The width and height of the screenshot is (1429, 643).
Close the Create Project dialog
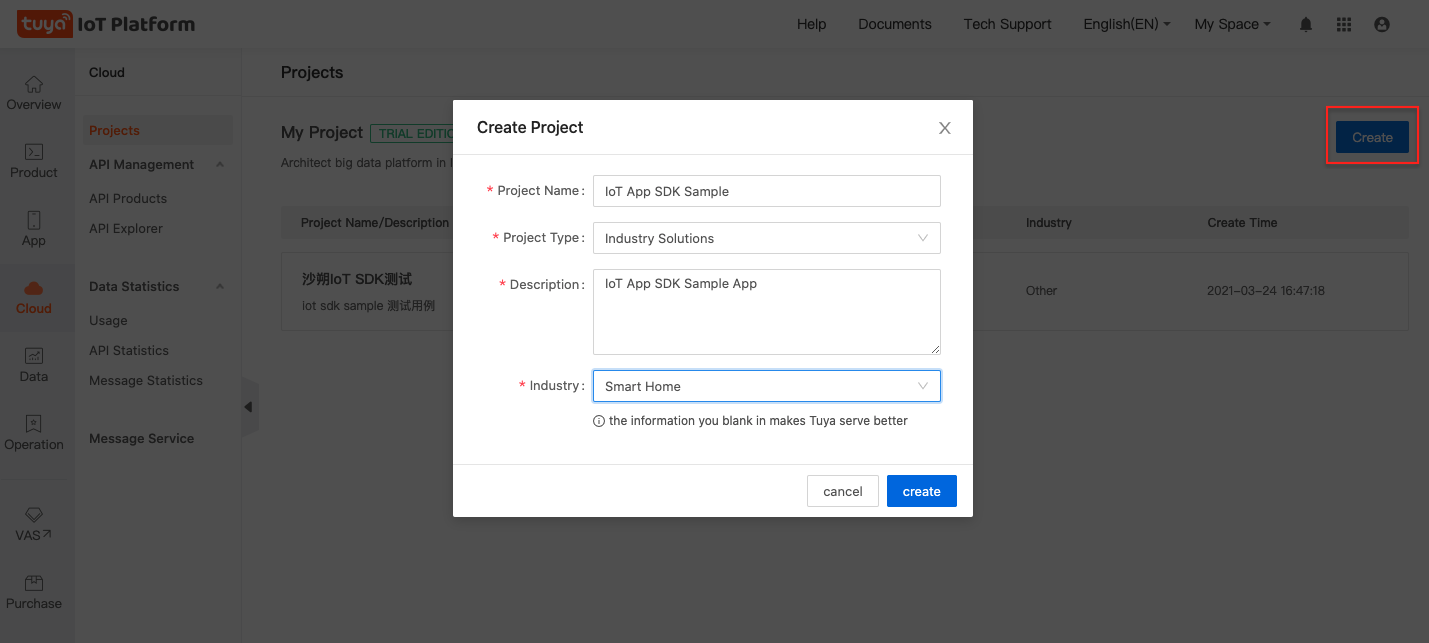pyautogui.click(x=944, y=128)
